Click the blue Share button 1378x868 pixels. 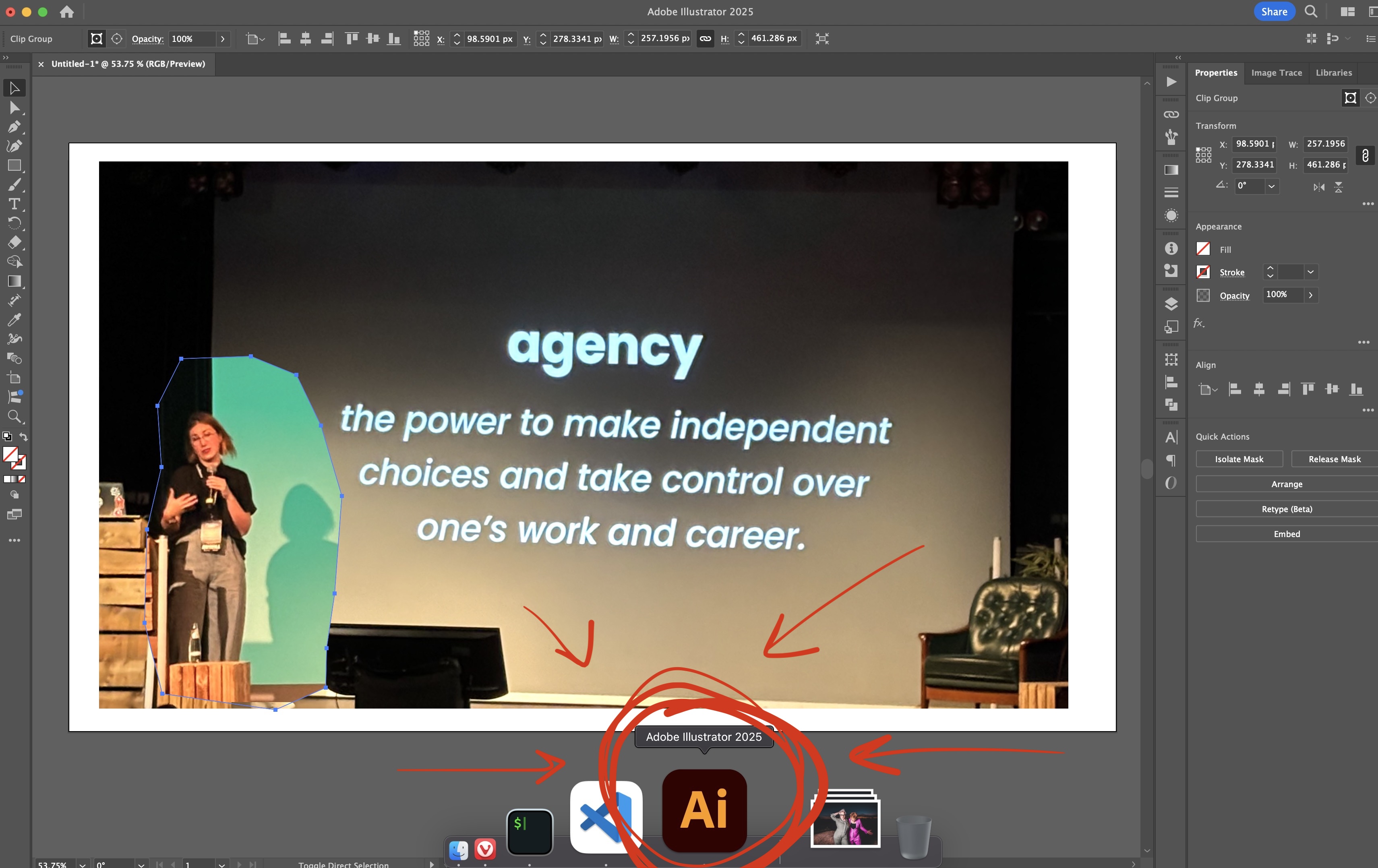[1274, 11]
